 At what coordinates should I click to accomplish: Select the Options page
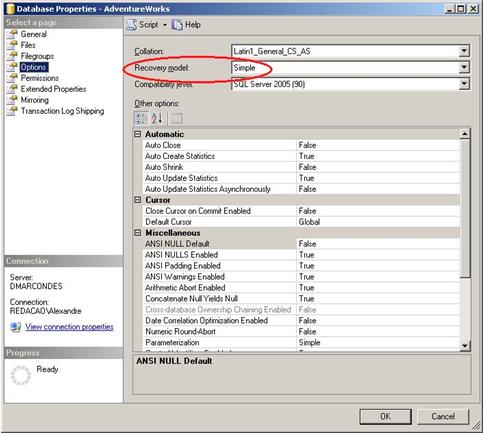(x=33, y=67)
